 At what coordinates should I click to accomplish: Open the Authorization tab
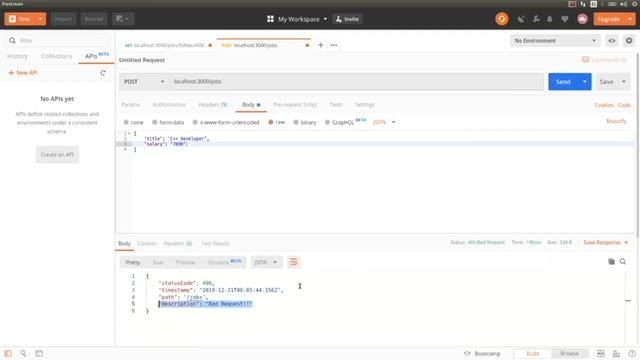[169, 105]
